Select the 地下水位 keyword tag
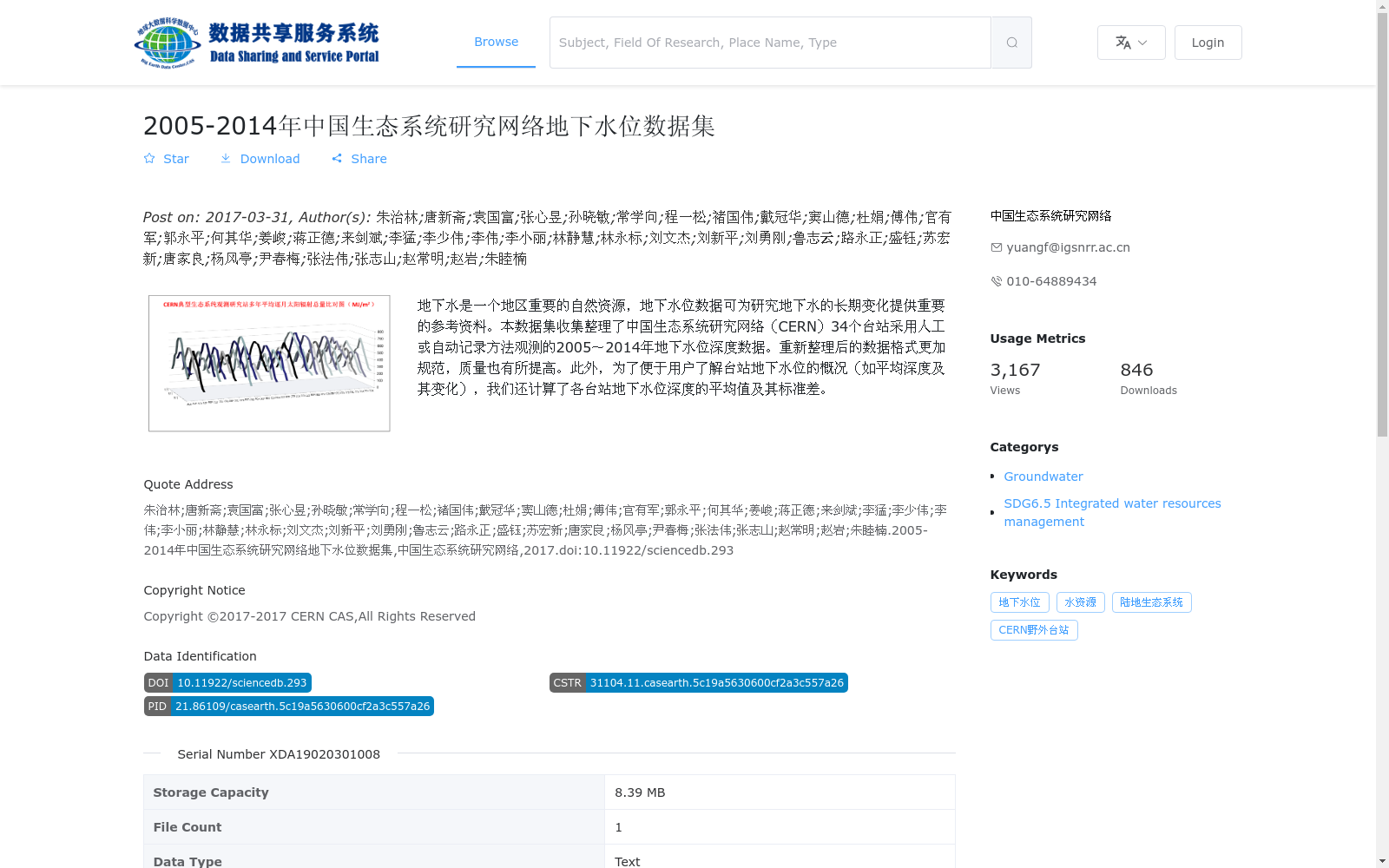The height and width of the screenshot is (868, 1389). point(1019,602)
